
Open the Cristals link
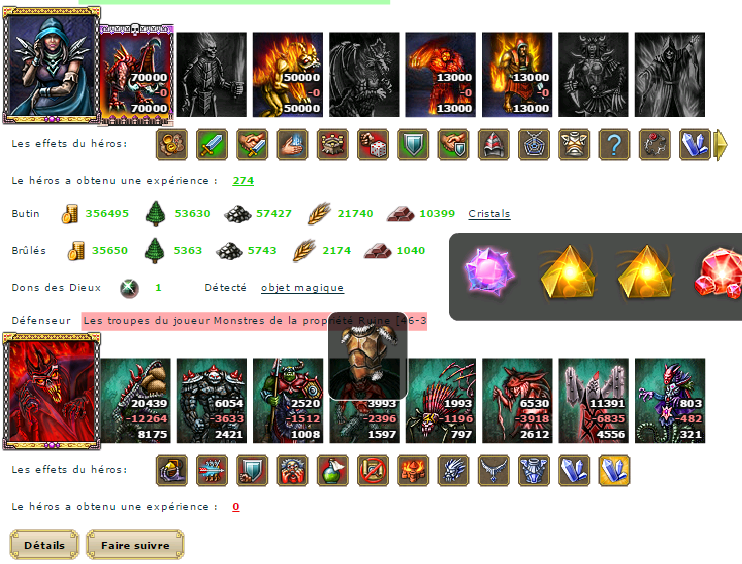pyautogui.click(x=489, y=214)
